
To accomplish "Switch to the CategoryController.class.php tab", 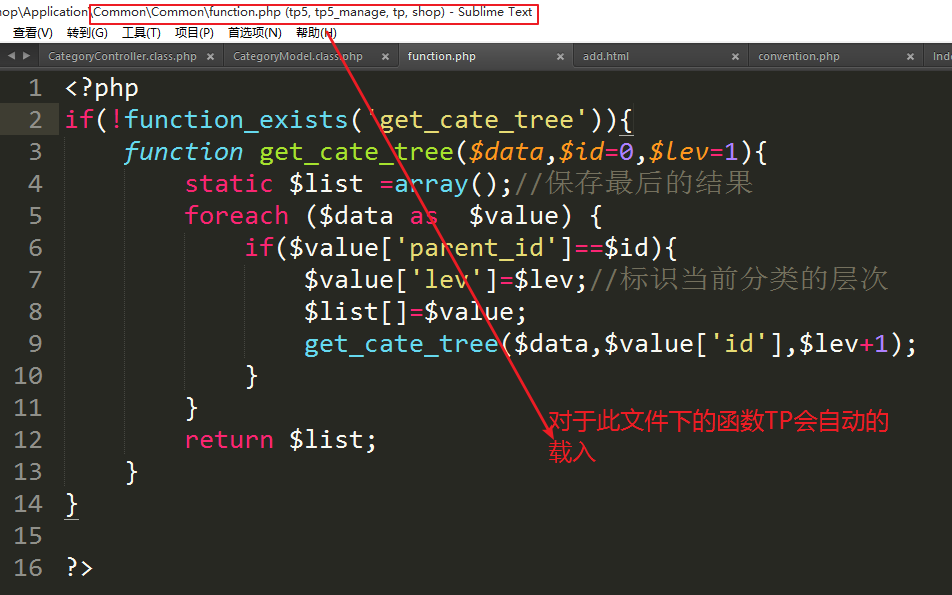I will 122,57.
